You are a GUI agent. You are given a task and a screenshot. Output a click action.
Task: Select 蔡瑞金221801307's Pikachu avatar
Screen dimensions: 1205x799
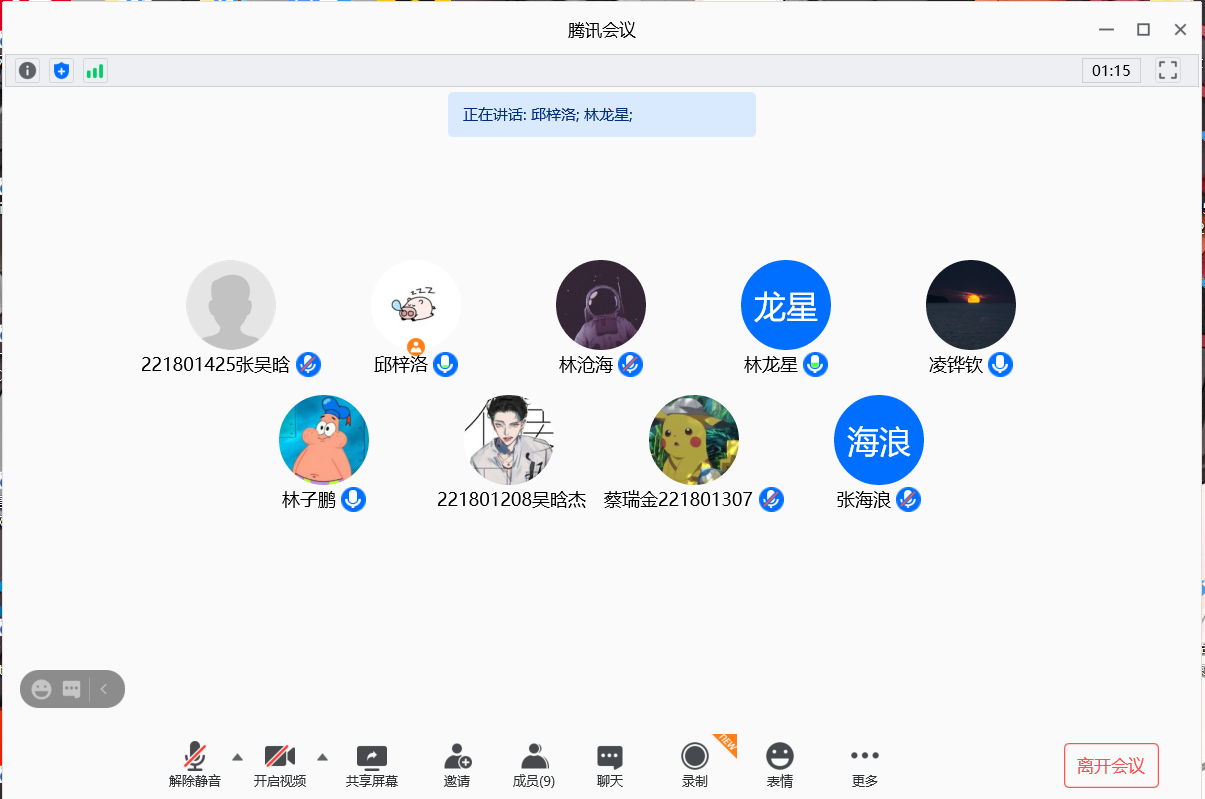point(694,440)
